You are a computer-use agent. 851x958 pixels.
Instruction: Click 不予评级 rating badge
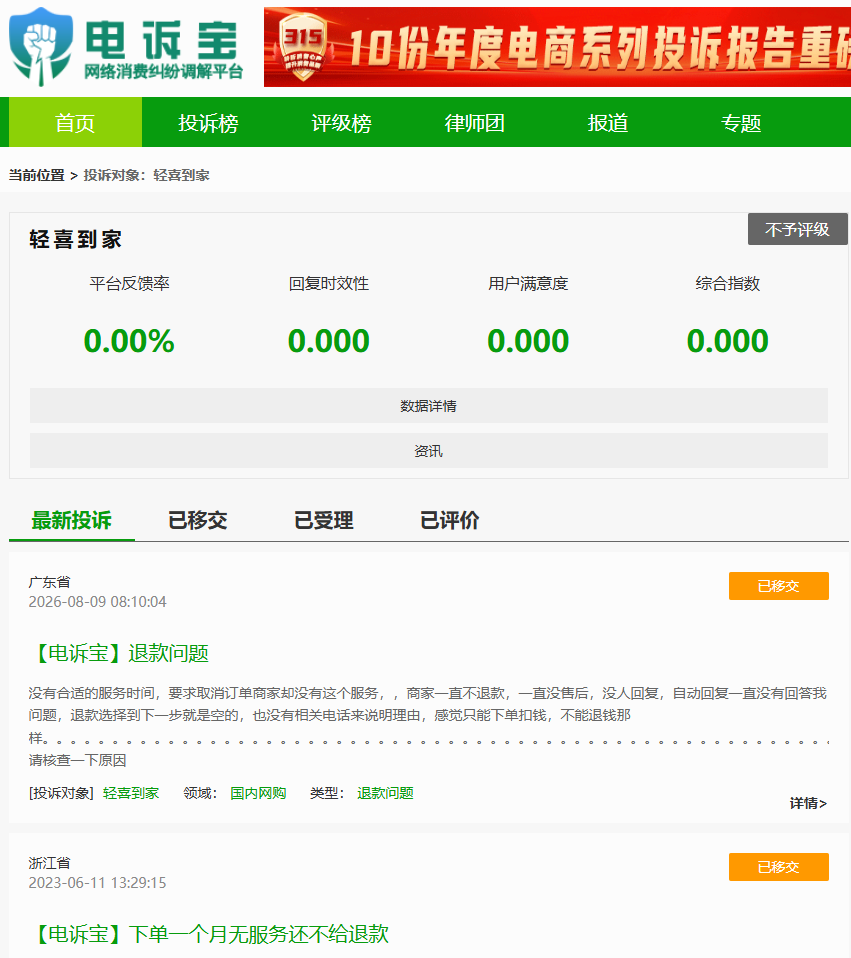point(797,229)
